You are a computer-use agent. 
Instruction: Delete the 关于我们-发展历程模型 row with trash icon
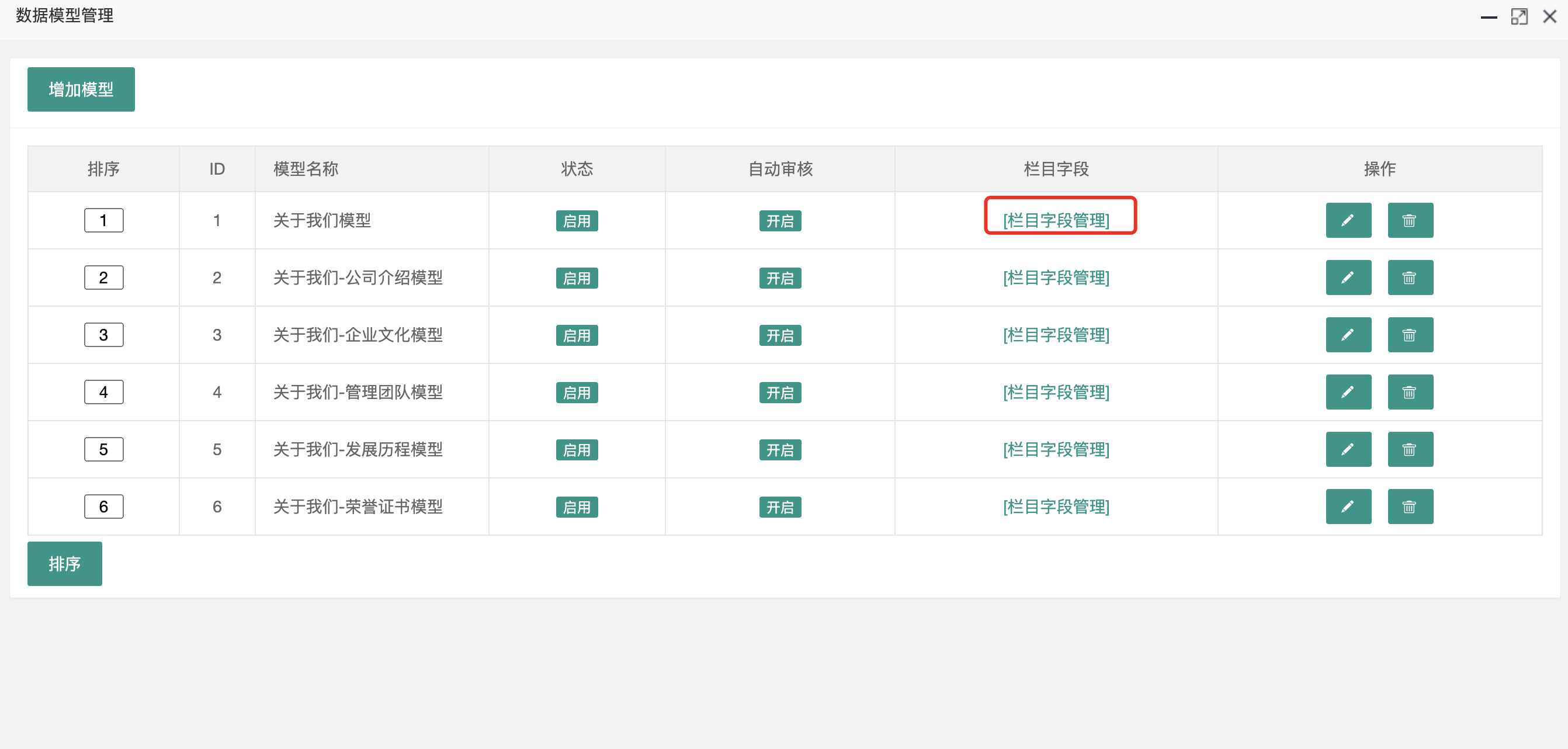1410,449
